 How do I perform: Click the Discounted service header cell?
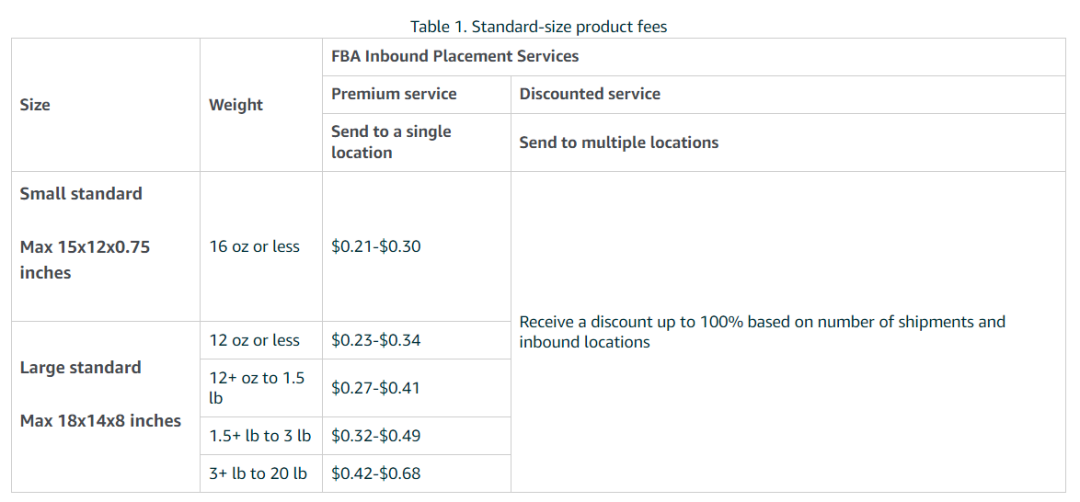(x=590, y=94)
